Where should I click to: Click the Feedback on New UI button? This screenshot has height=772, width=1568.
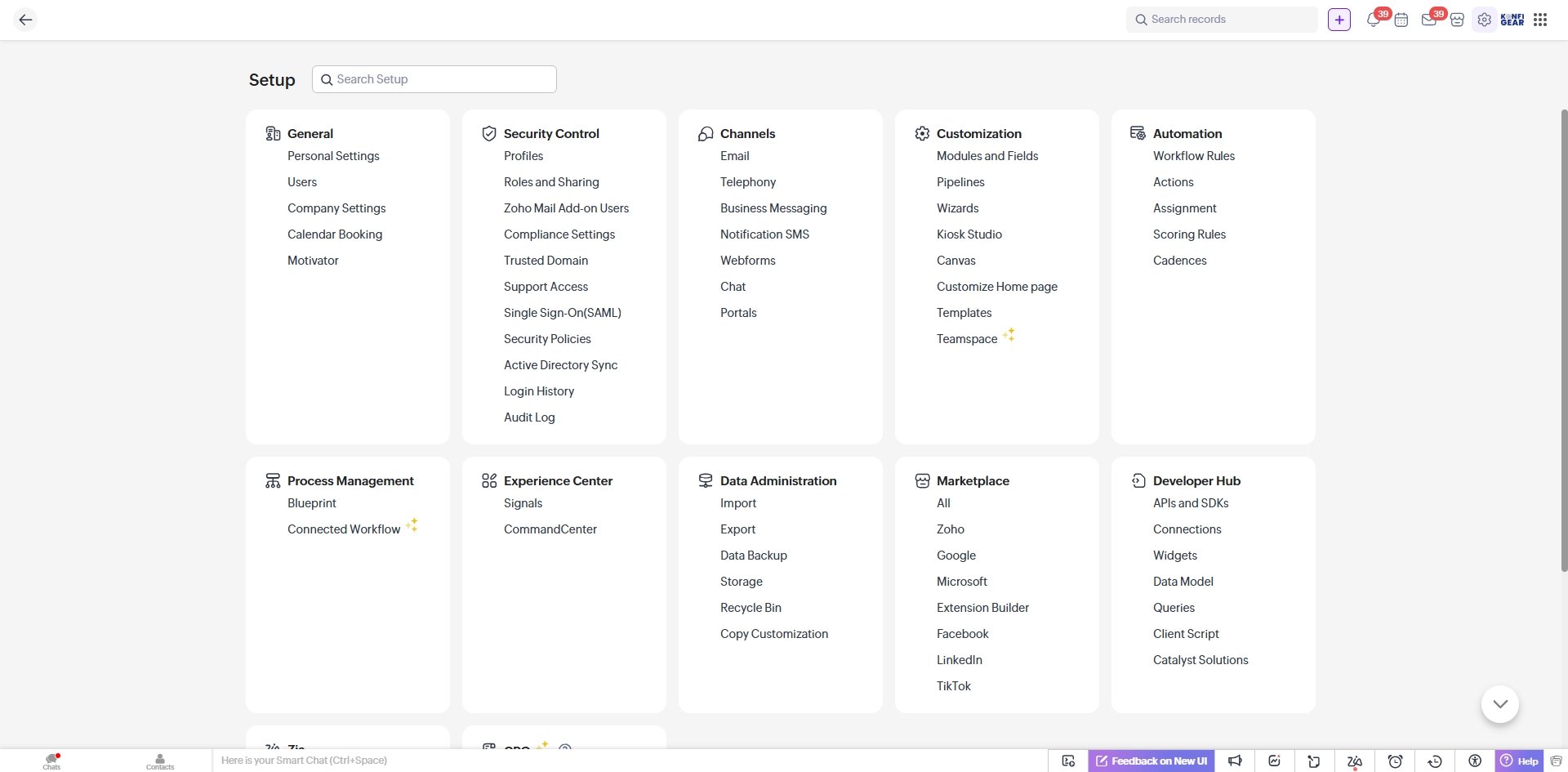pos(1150,760)
